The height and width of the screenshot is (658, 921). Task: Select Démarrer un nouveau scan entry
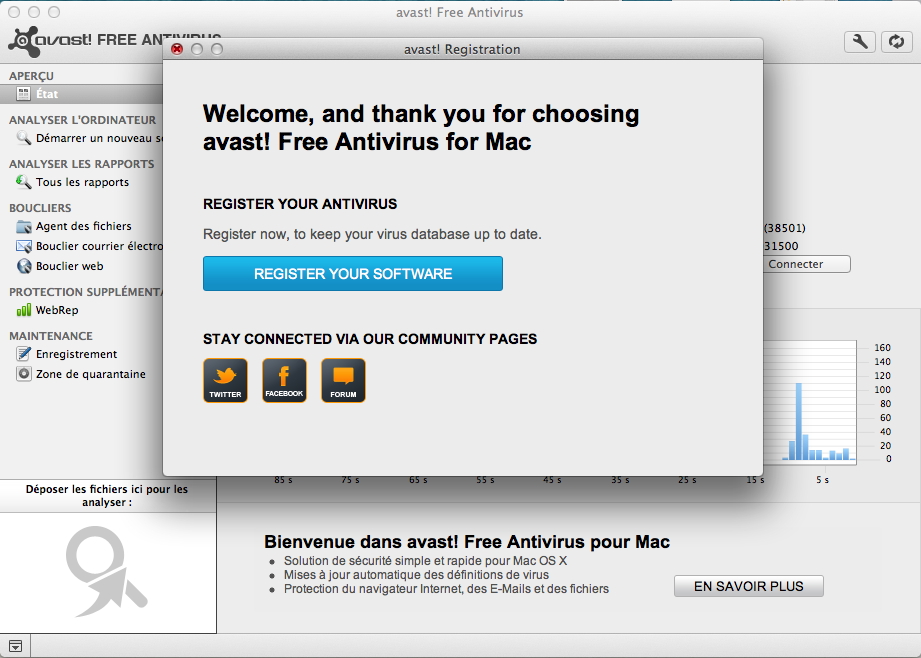point(82,138)
